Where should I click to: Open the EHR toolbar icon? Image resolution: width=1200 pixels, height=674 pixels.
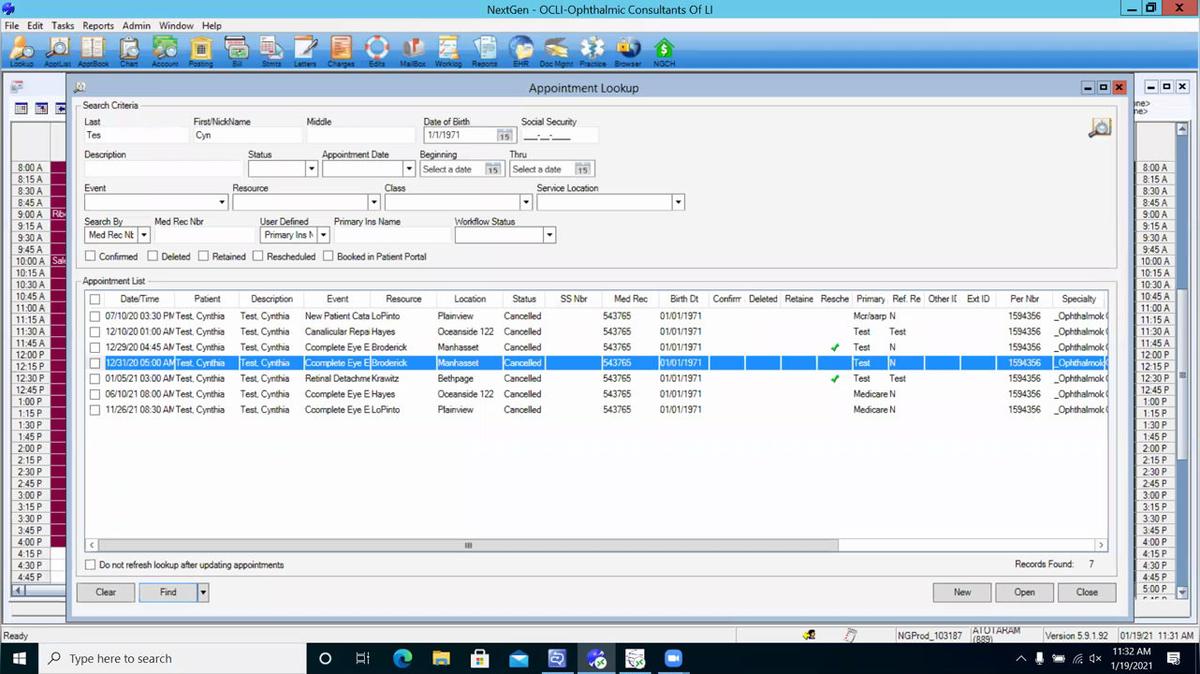(x=520, y=49)
